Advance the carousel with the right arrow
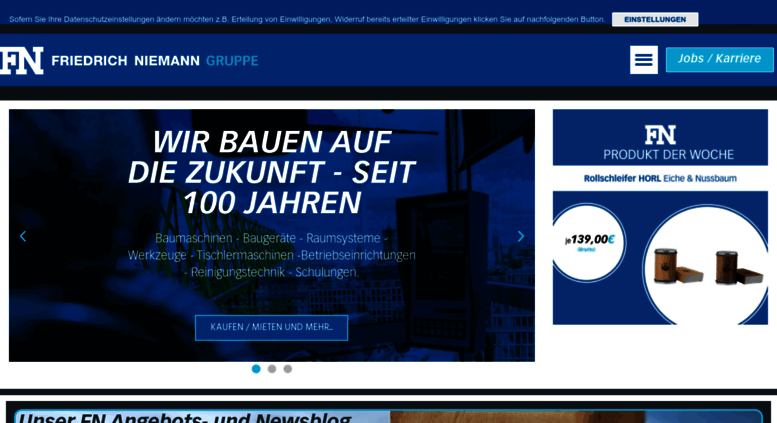Image resolution: width=777 pixels, height=423 pixels. click(520, 236)
